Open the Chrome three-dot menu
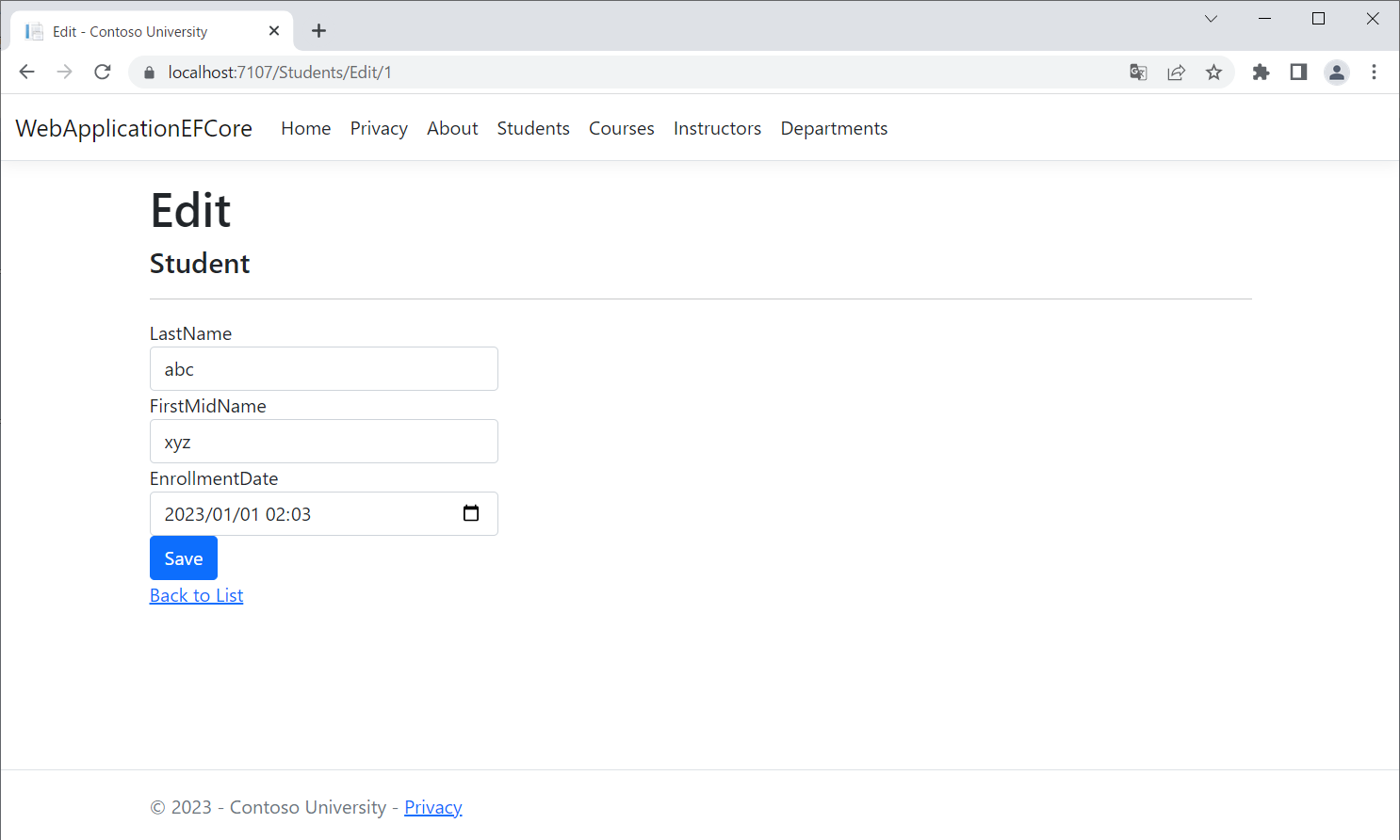1400x840 pixels. (x=1374, y=73)
